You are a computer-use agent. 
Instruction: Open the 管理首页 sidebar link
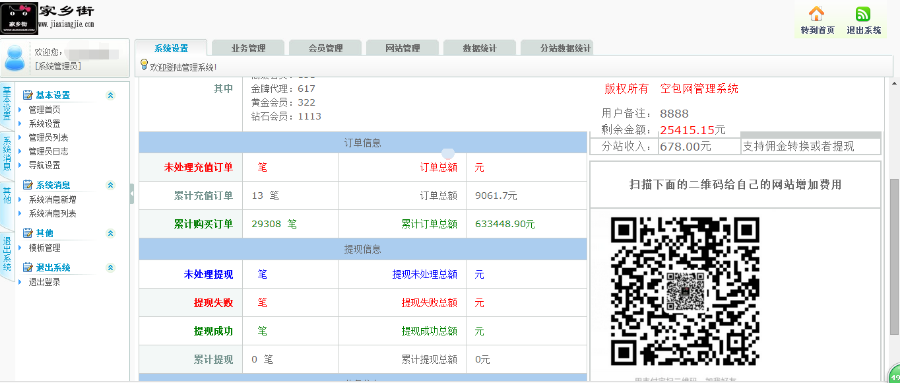coord(44,109)
